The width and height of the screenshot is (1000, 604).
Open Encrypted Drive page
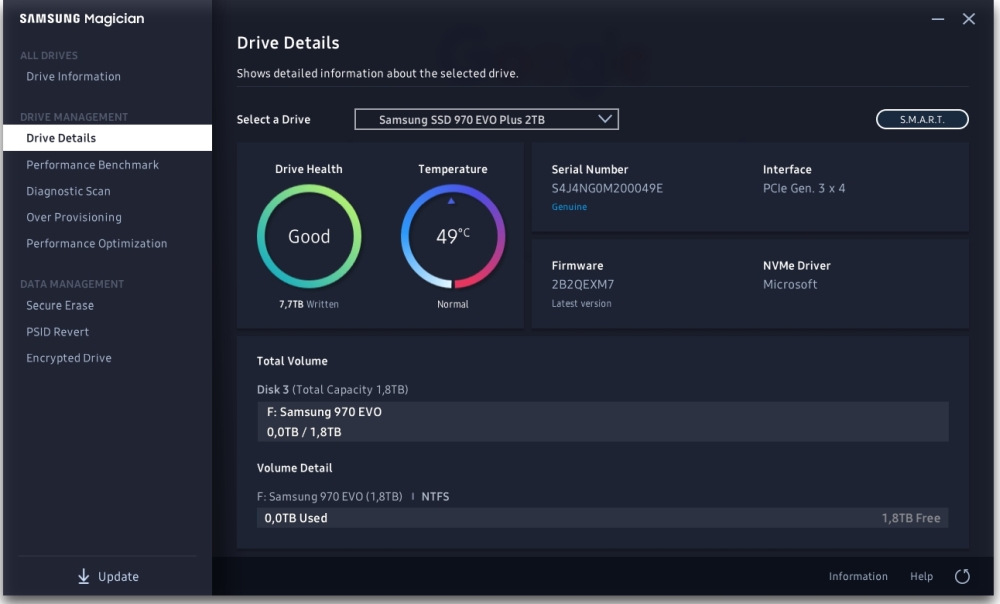69,358
